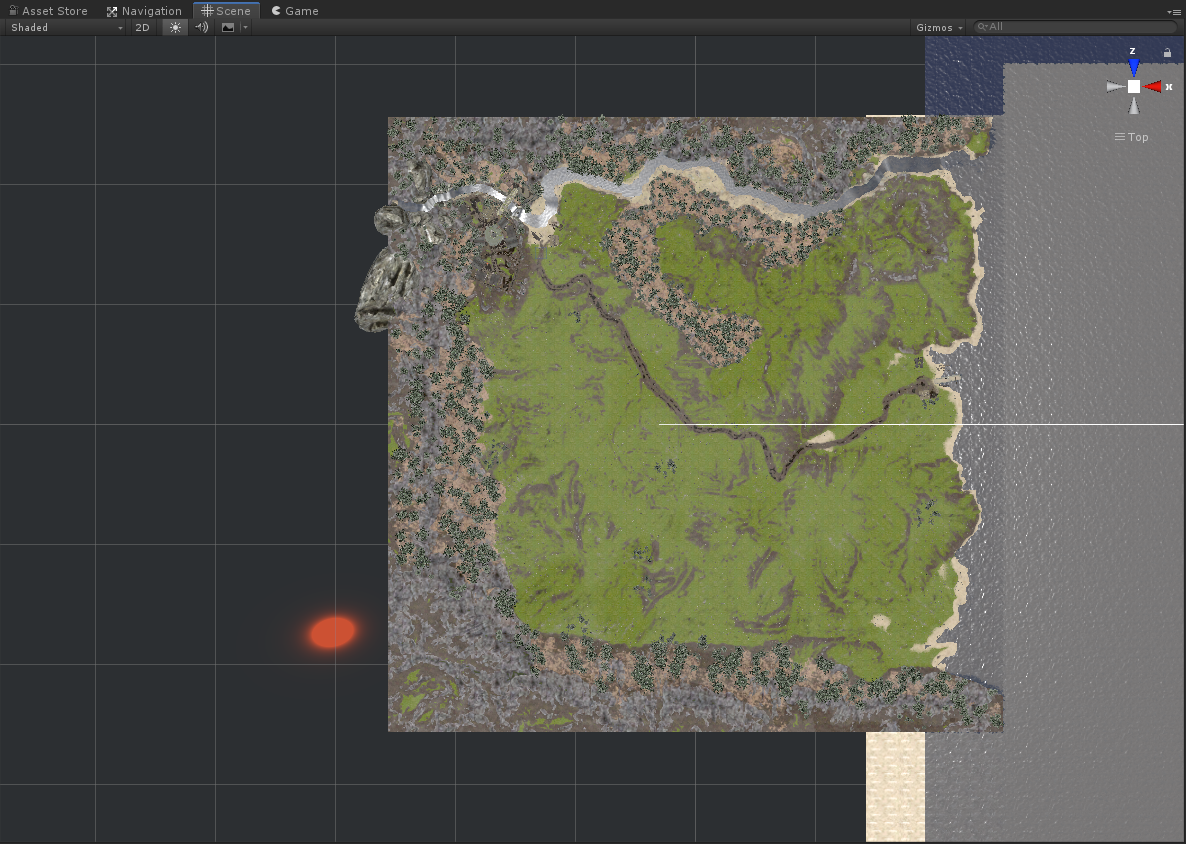This screenshot has height=844, width=1186.
Task: Toggle 2D view mode button
Action: tap(142, 27)
